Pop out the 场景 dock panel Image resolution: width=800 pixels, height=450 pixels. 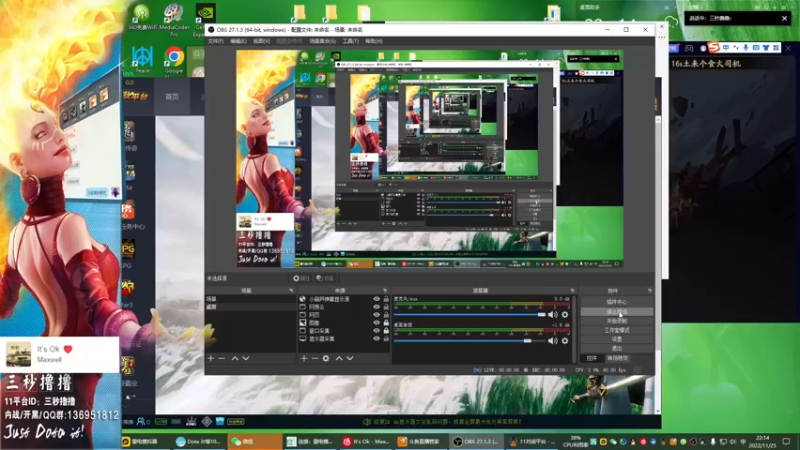(x=291, y=290)
